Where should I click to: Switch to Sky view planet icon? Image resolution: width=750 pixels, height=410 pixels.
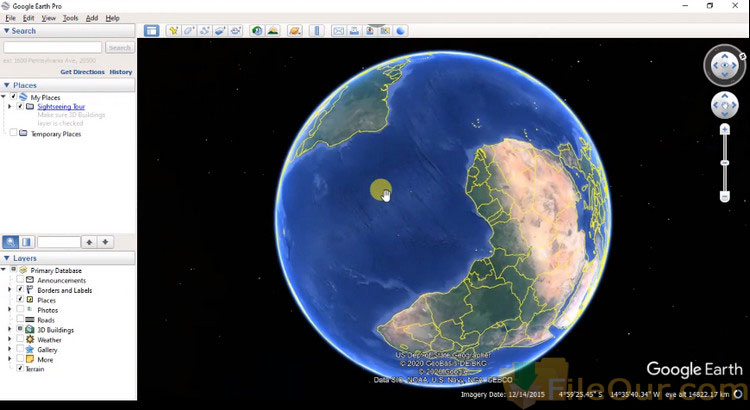click(x=295, y=31)
